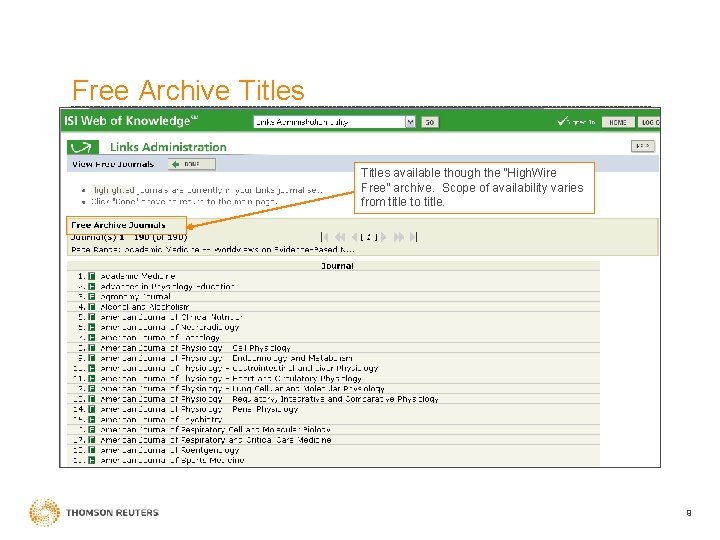
Task: Select the Alcohol and Alcoholism title
Action: pyautogui.click(x=145, y=307)
